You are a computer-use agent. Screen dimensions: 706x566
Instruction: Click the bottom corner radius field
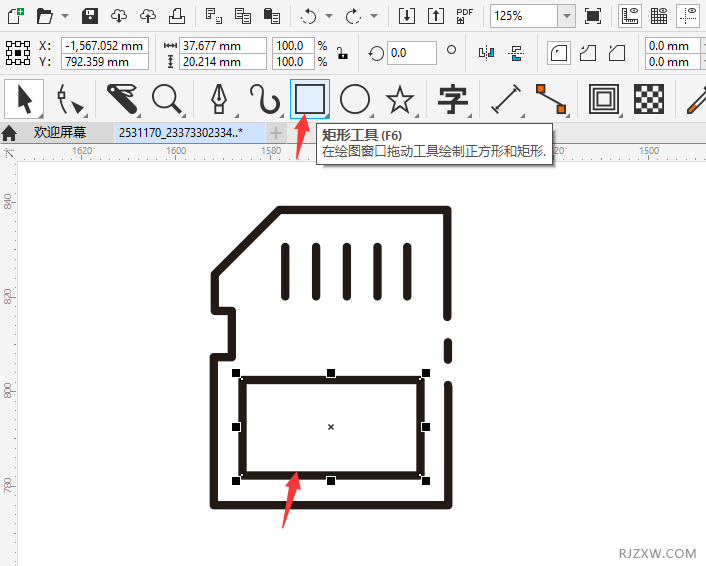(x=673, y=62)
